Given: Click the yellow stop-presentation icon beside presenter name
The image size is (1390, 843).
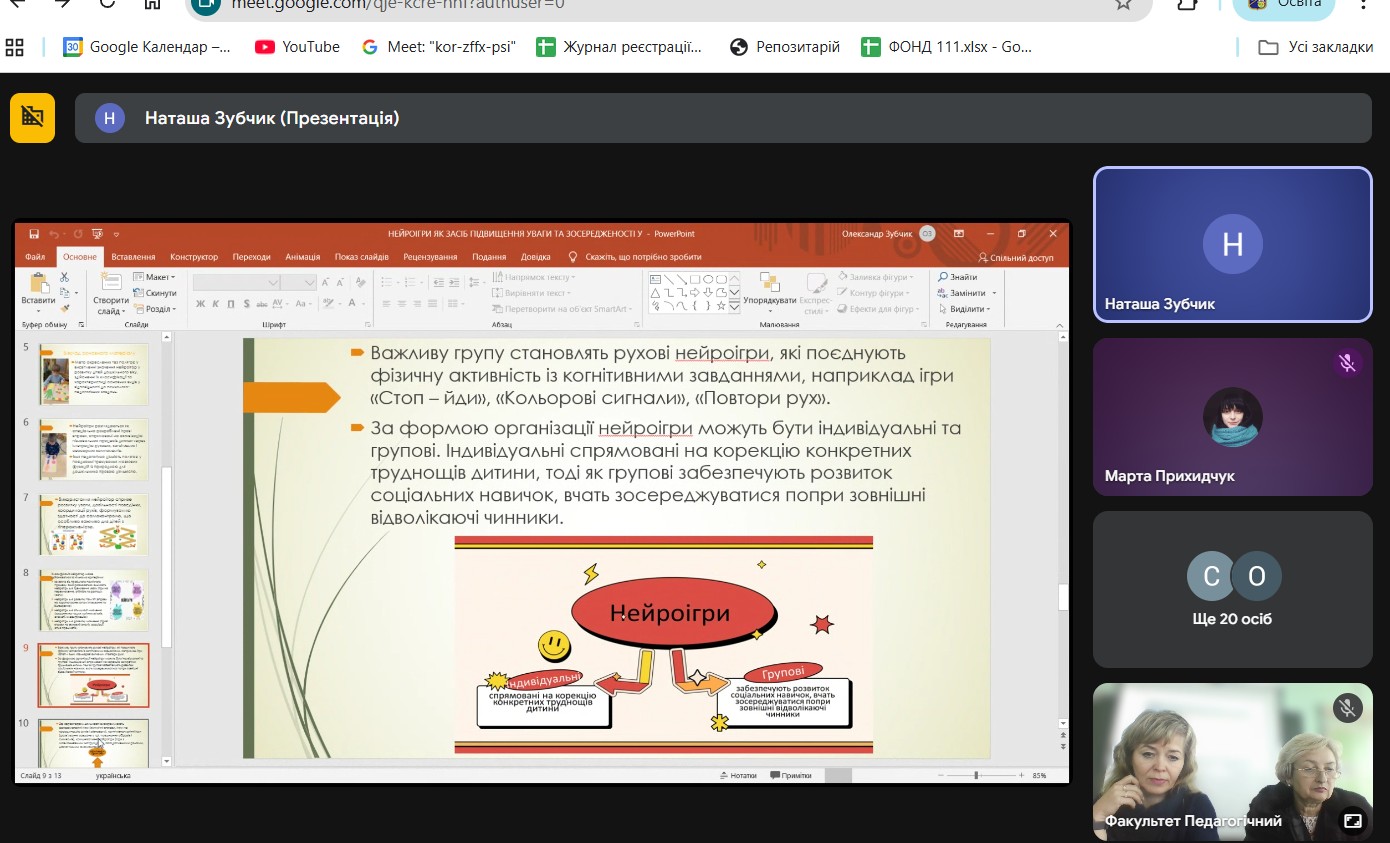Looking at the screenshot, I should 32,118.
